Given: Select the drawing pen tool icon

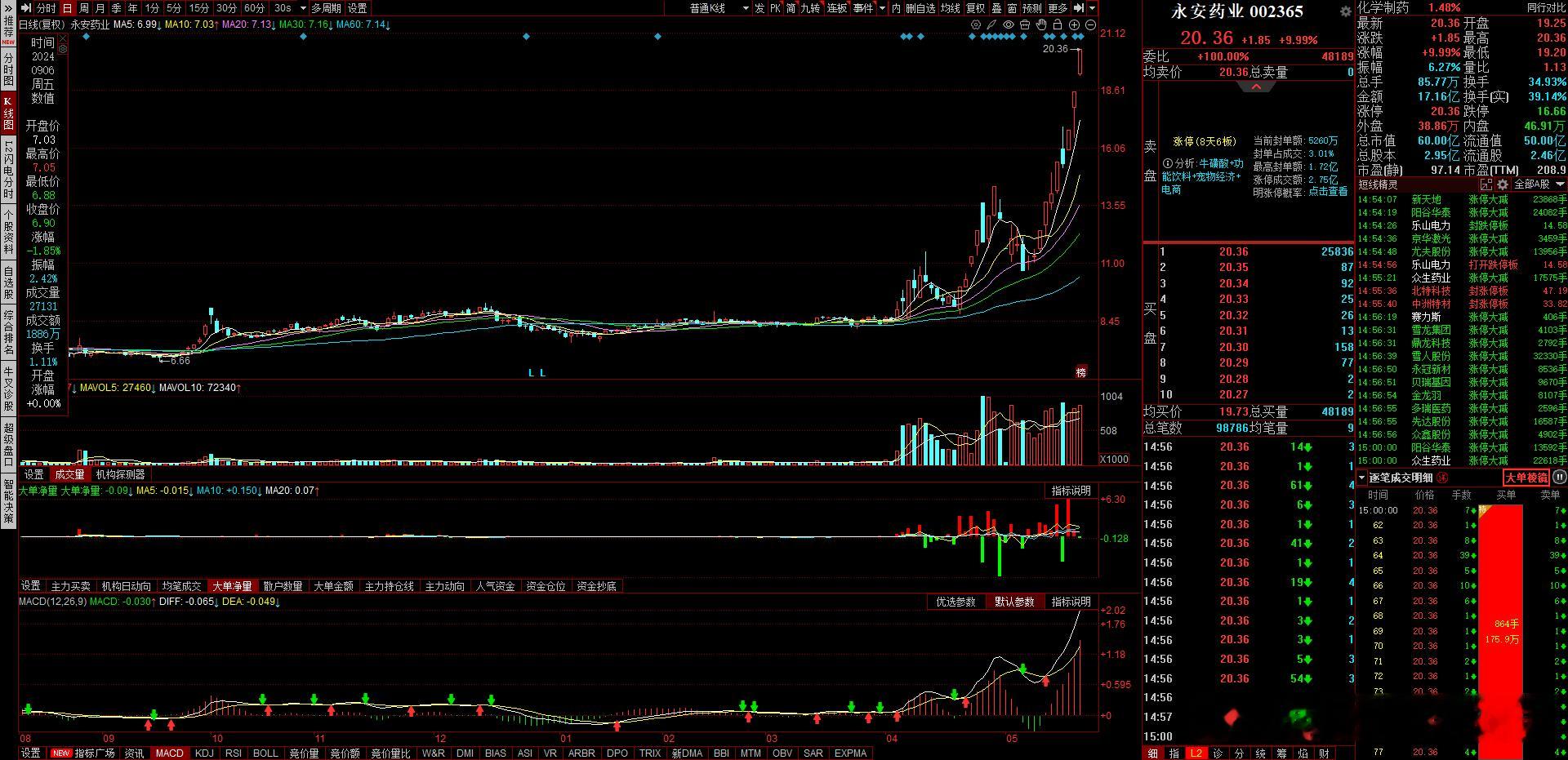Looking at the screenshot, I should 991,25.
